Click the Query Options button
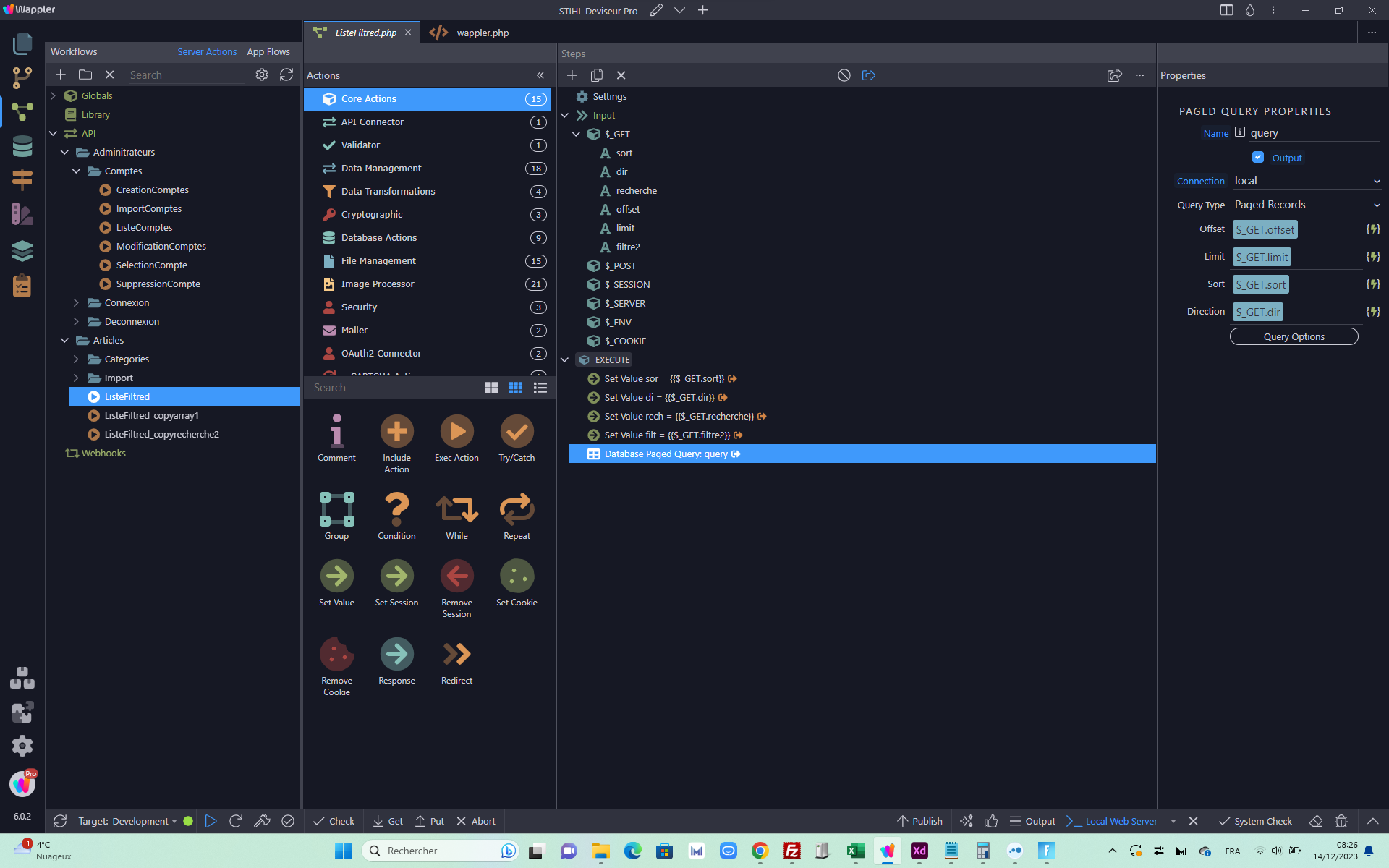Screen dimensions: 1389x868 1294,336
